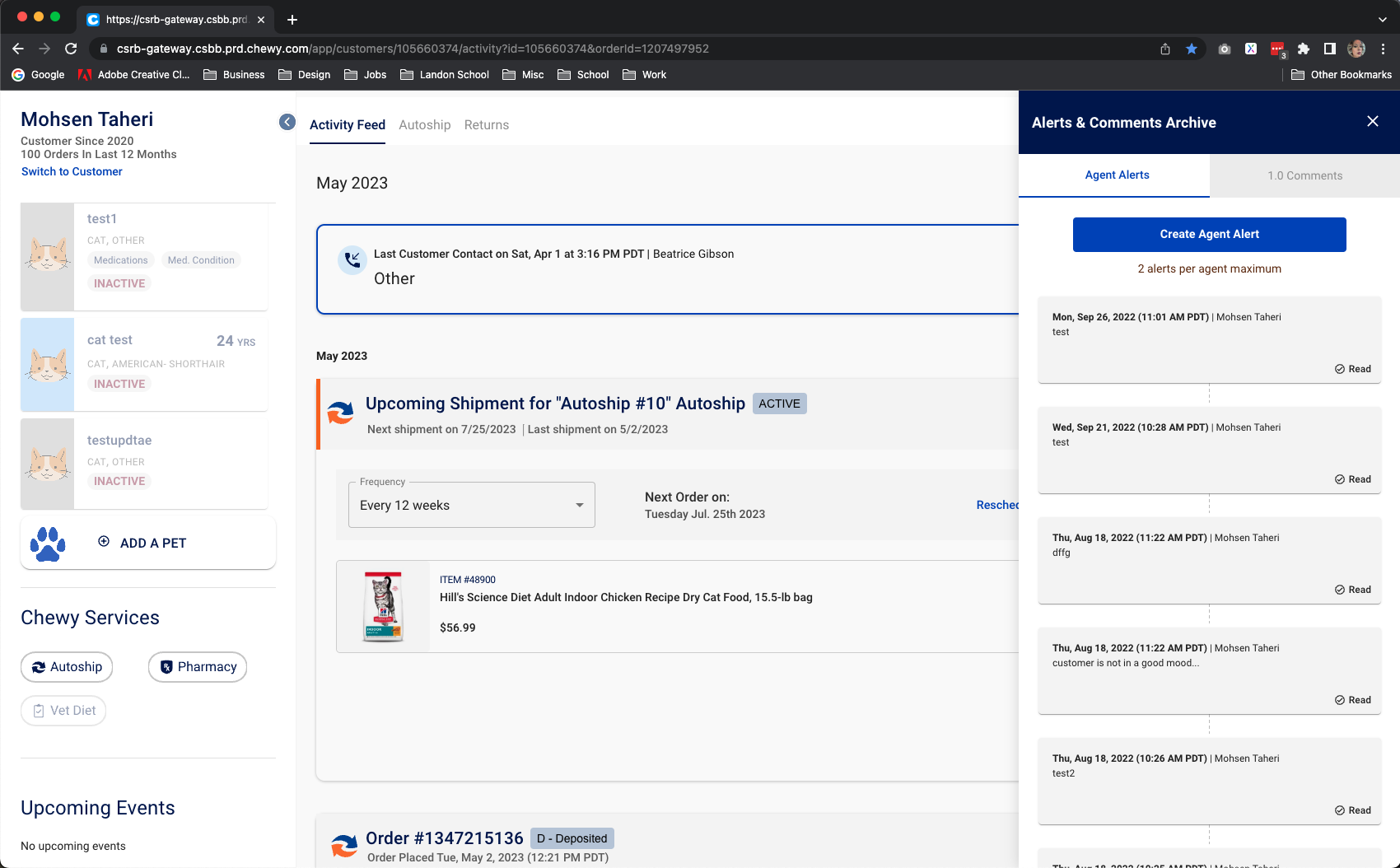Open the Adobe Creative Cloud bookmark
Screen dimensions: 1400x868
pyautogui.click(x=134, y=75)
